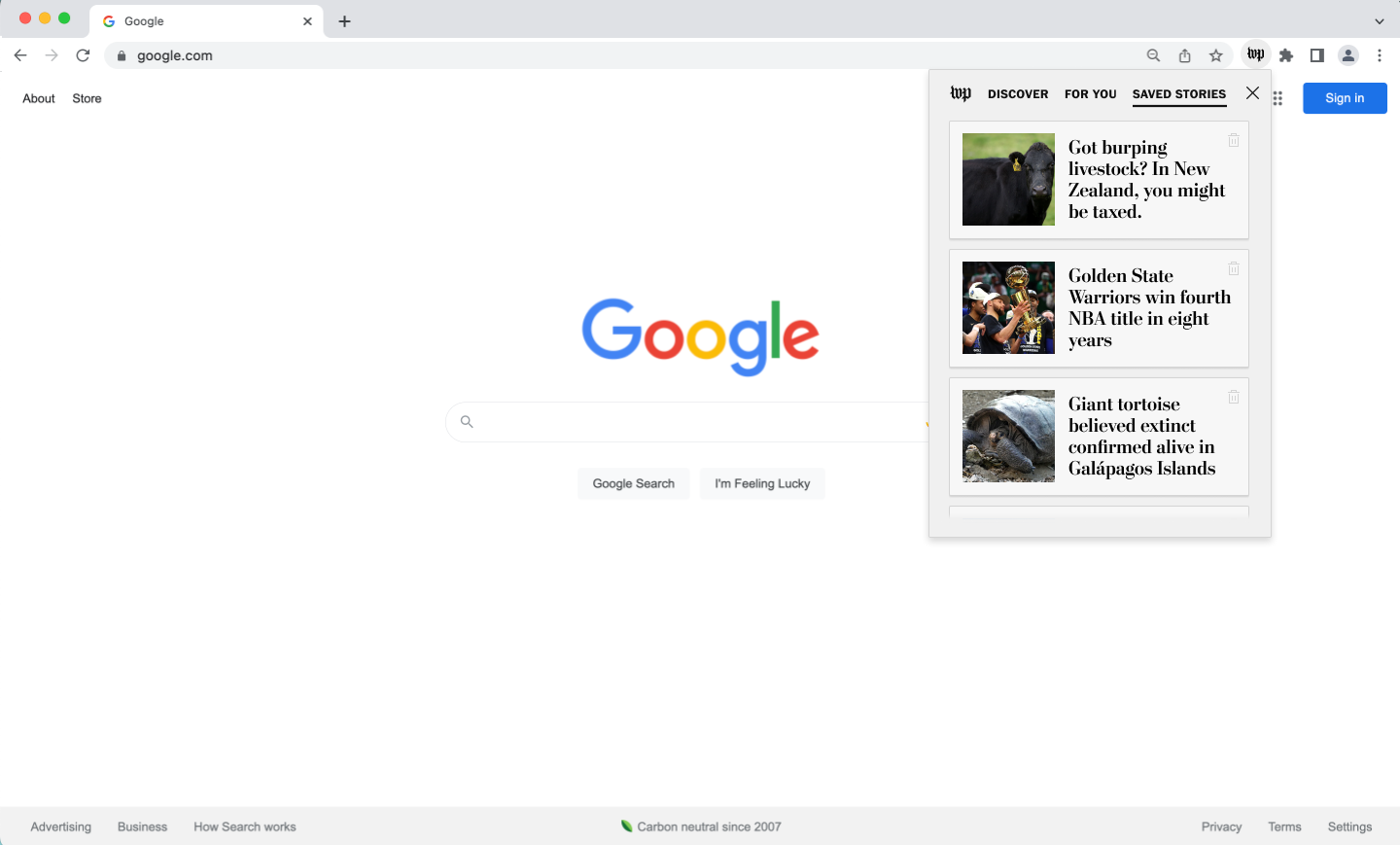View site information lock icon

(122, 55)
